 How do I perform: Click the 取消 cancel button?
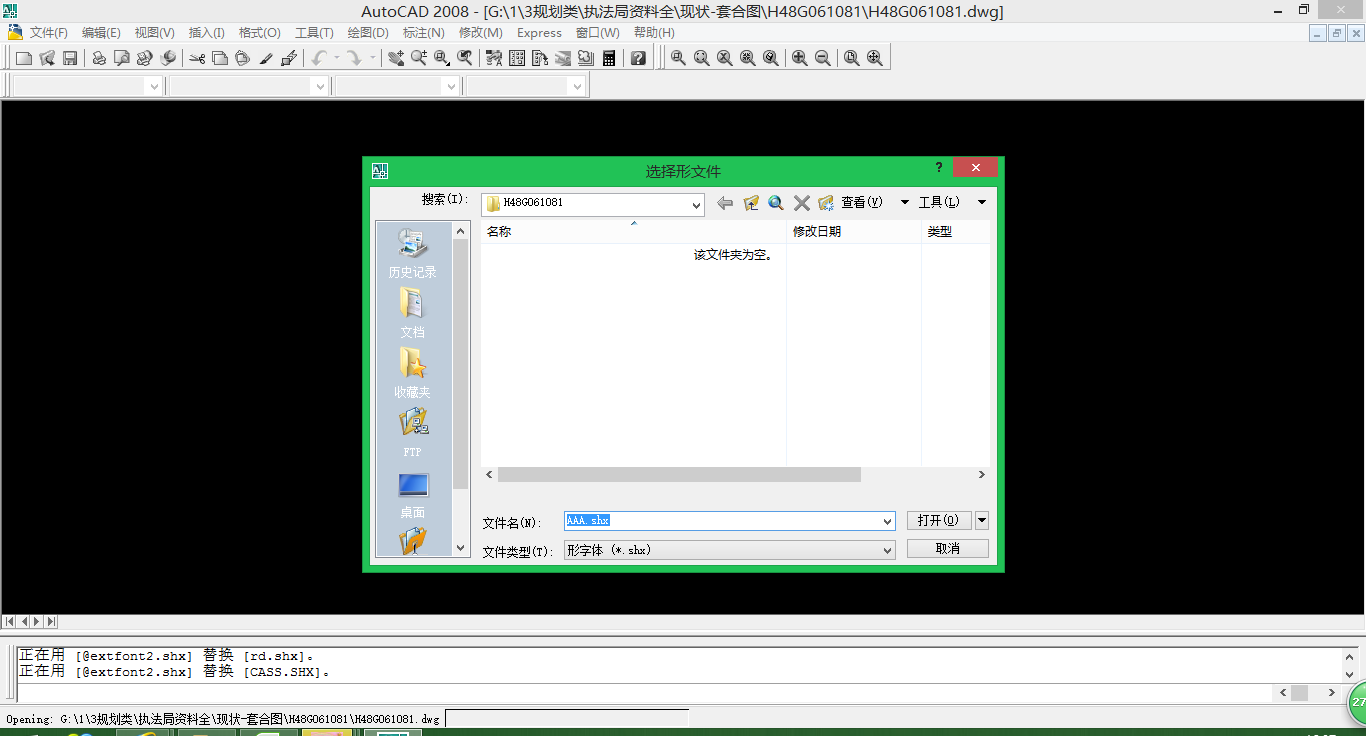click(948, 548)
